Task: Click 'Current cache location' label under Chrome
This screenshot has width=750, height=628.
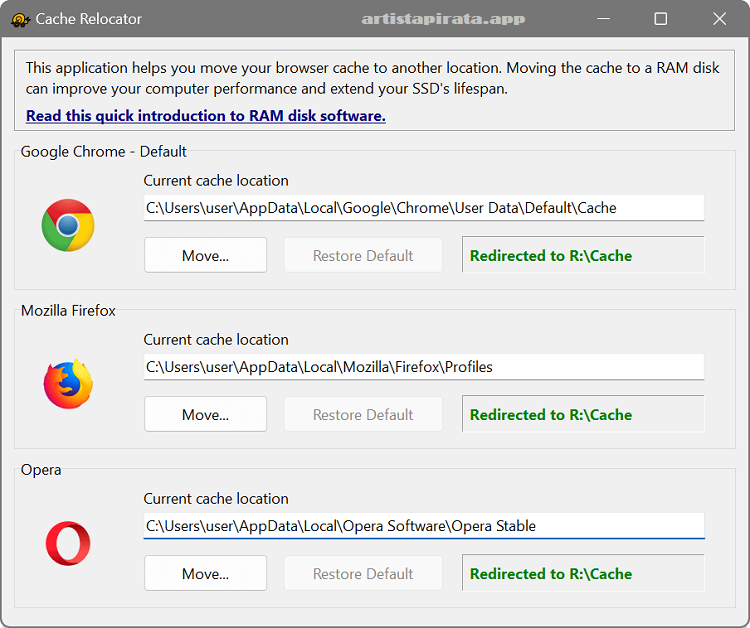Action: [216, 180]
